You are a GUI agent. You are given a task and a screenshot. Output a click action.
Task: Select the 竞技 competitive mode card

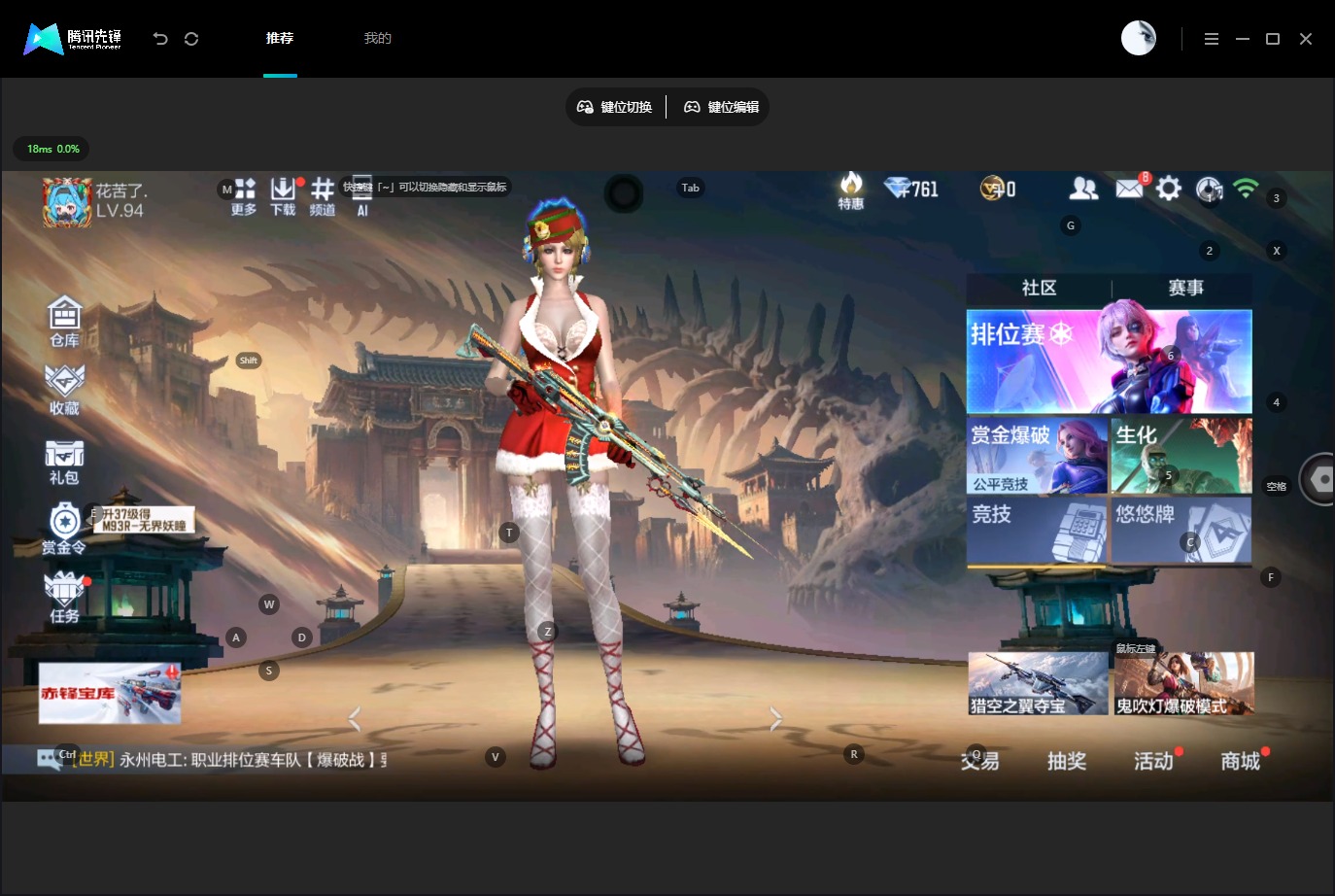tap(1037, 531)
